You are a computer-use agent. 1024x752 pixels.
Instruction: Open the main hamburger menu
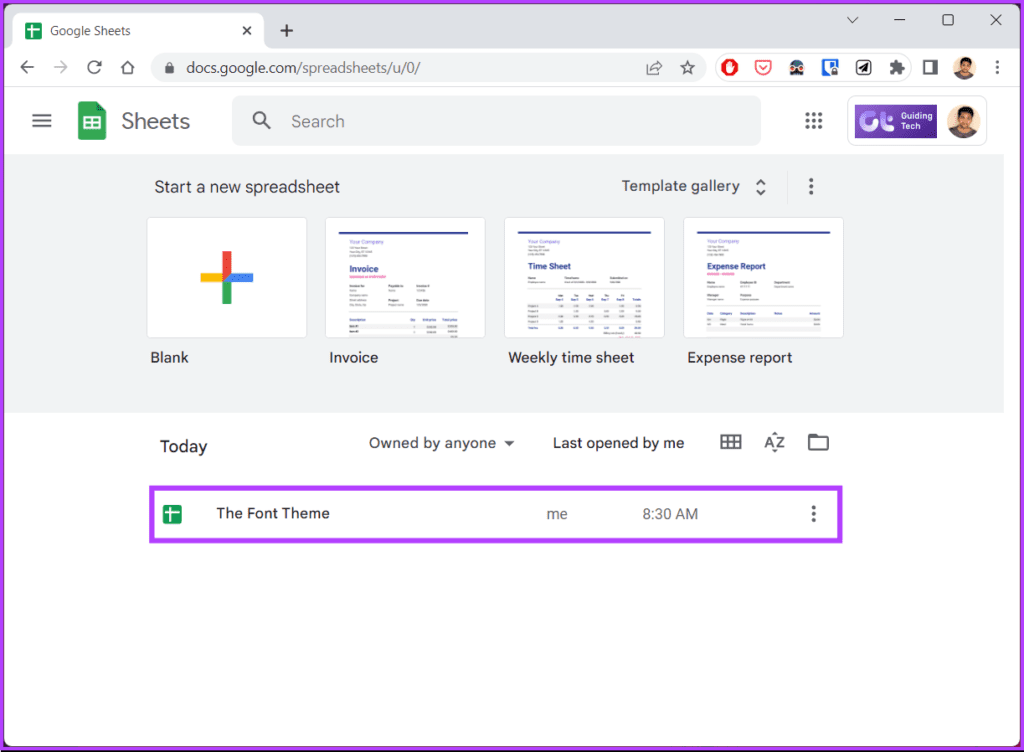42,121
